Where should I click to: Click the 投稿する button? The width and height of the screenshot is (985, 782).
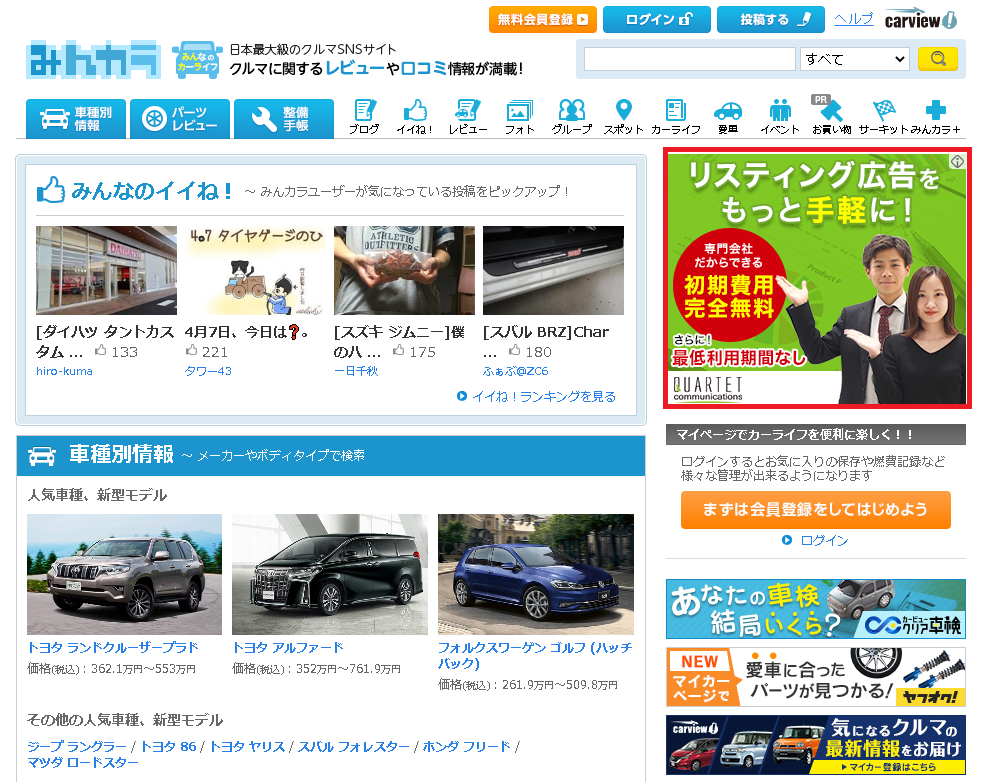coord(771,19)
